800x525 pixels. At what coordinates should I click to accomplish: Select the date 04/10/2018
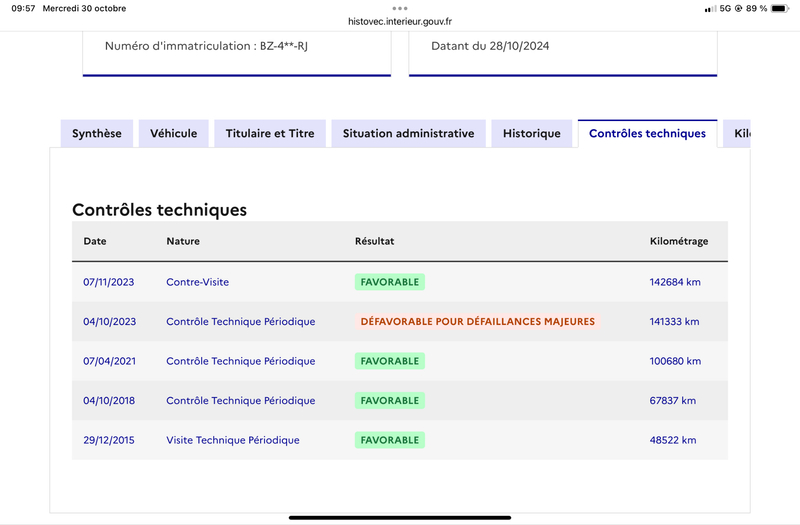(x=109, y=401)
